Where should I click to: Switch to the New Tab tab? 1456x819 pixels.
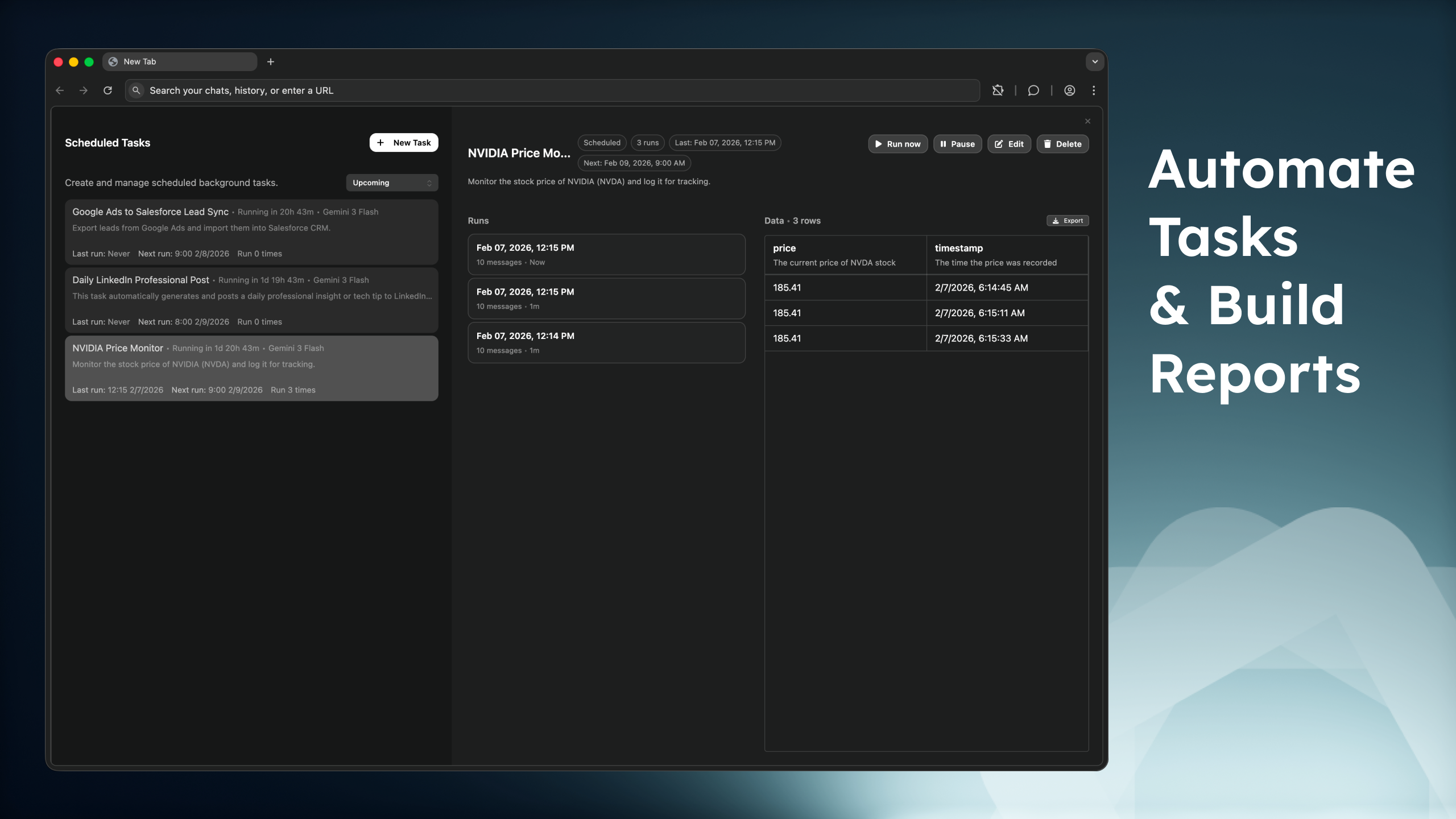tap(180, 61)
